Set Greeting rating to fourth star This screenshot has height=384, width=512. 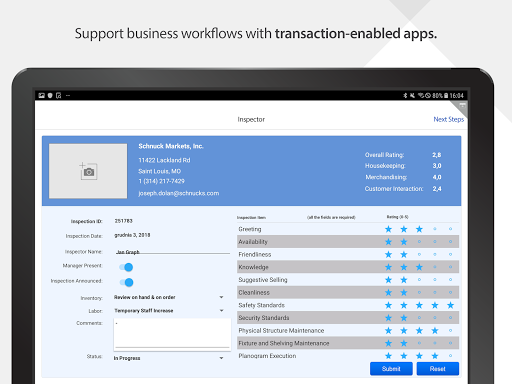coord(435,229)
